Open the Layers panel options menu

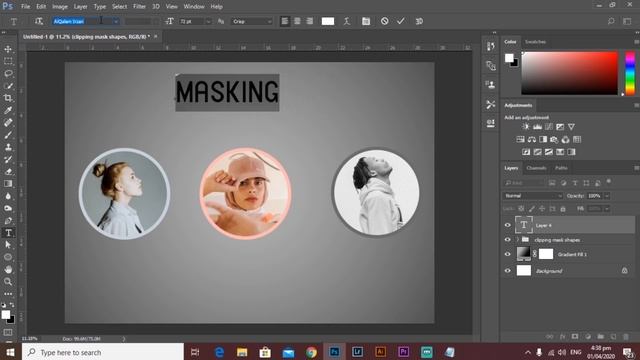[636, 168]
